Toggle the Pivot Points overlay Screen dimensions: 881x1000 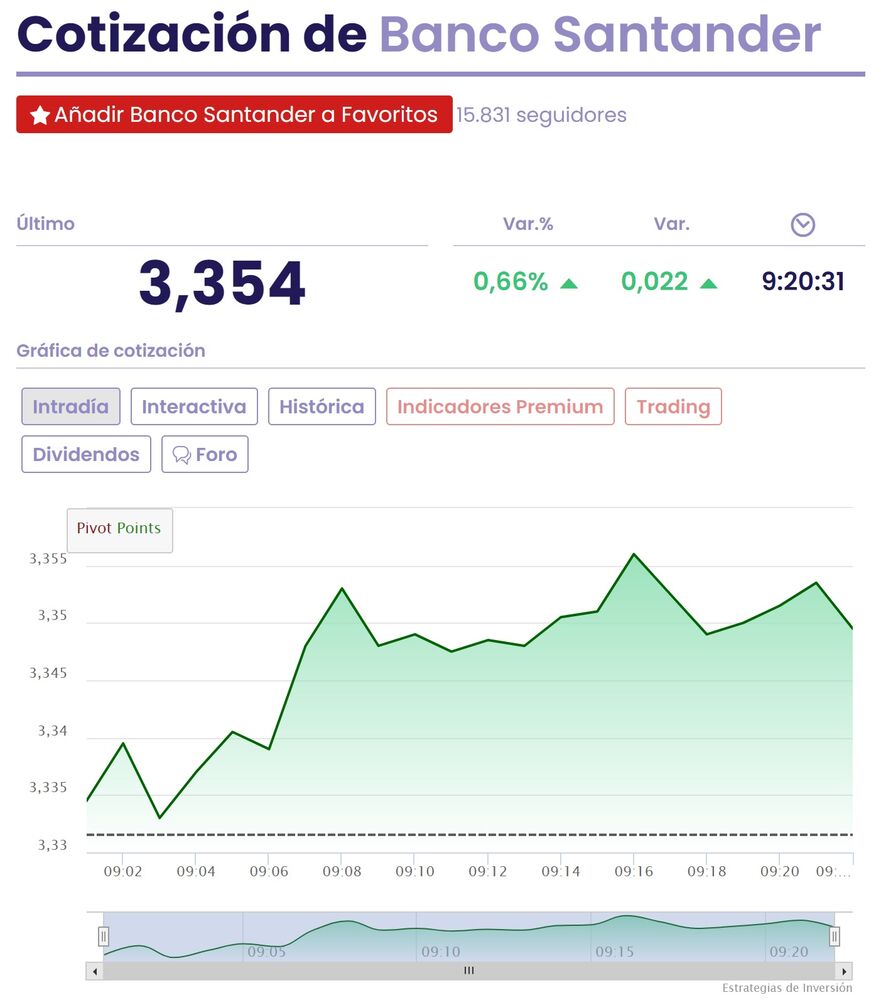119,529
